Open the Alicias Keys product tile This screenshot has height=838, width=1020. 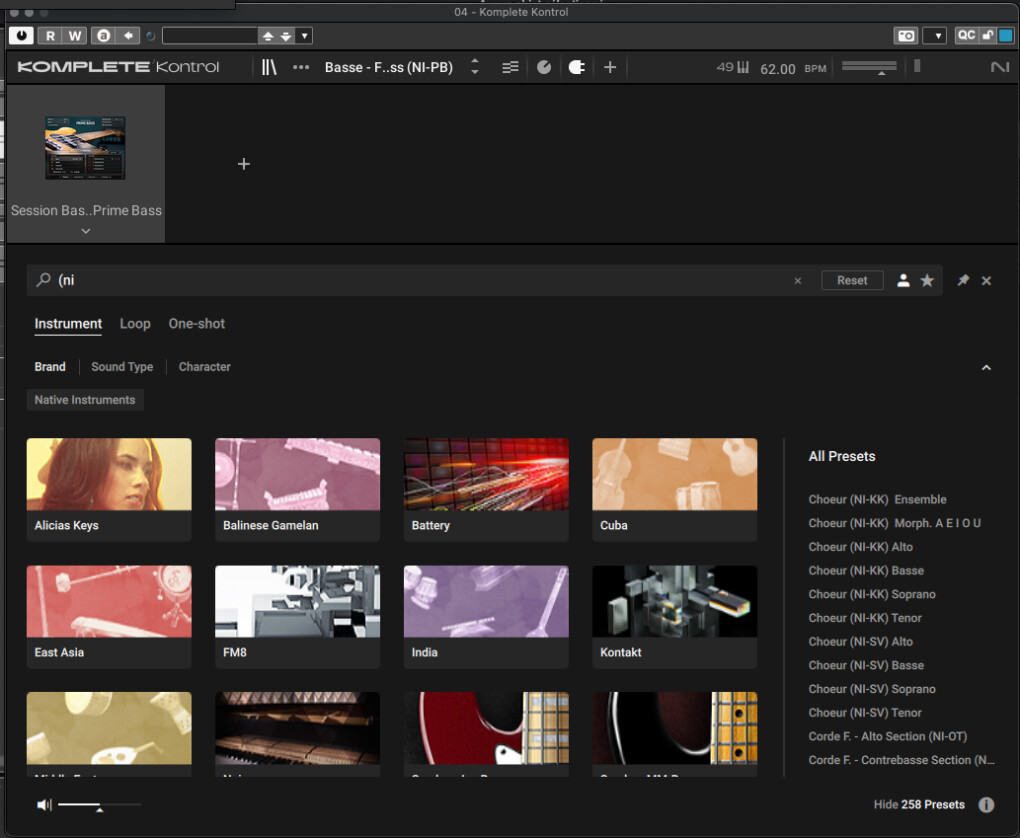(109, 489)
